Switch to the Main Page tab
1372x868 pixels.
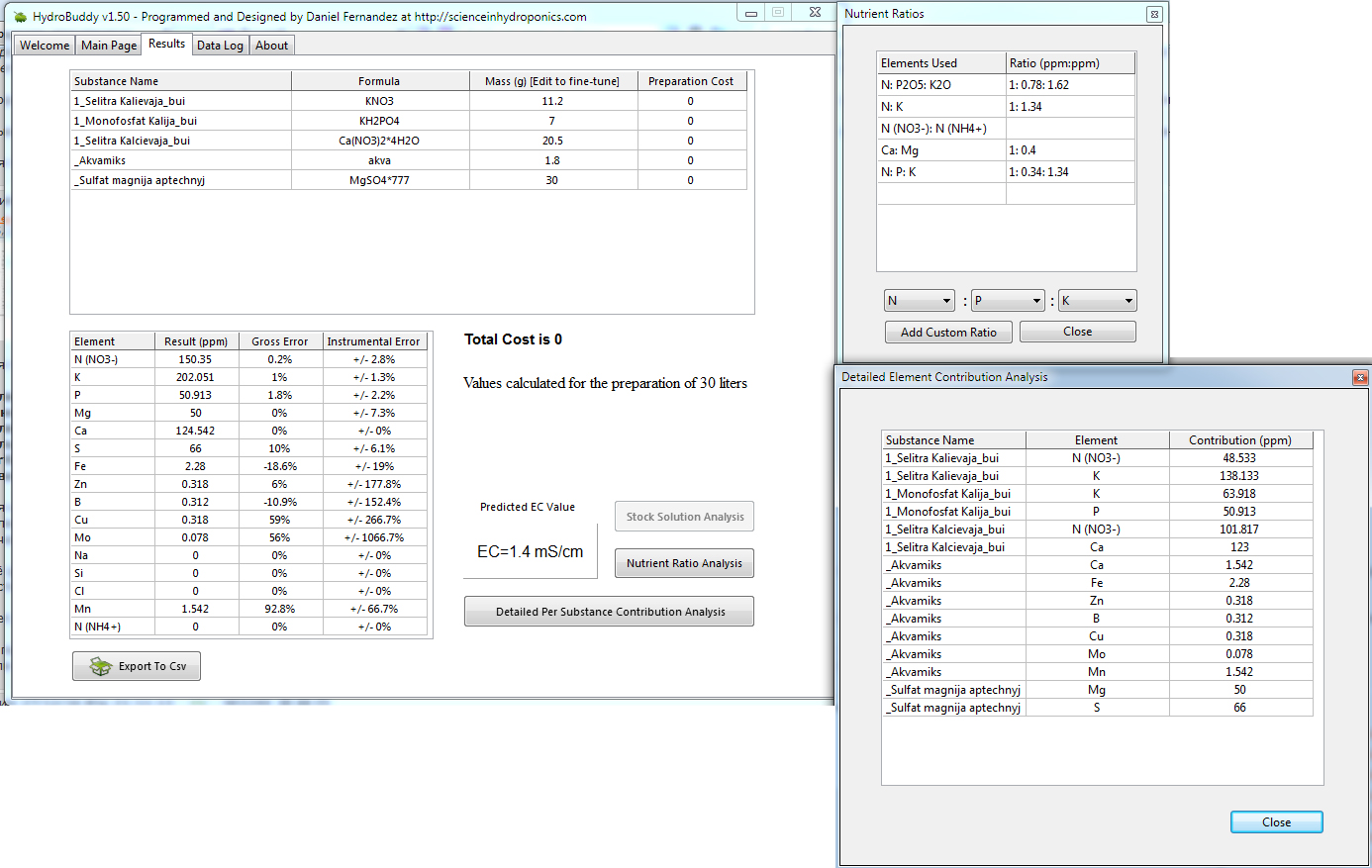point(109,46)
